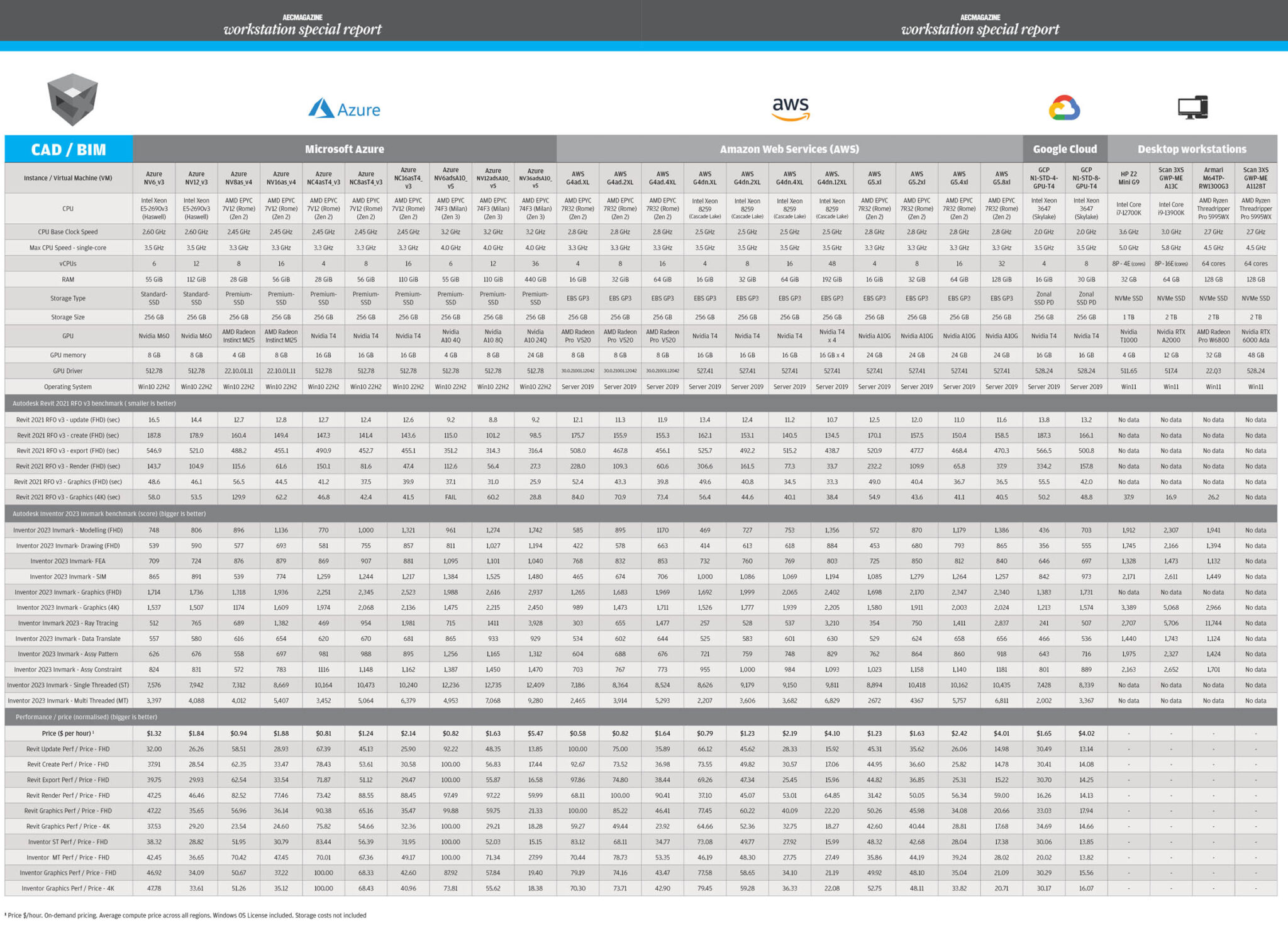The height and width of the screenshot is (928, 1288).
Task: Click the Desktop workstations header
Action: coord(1192,149)
